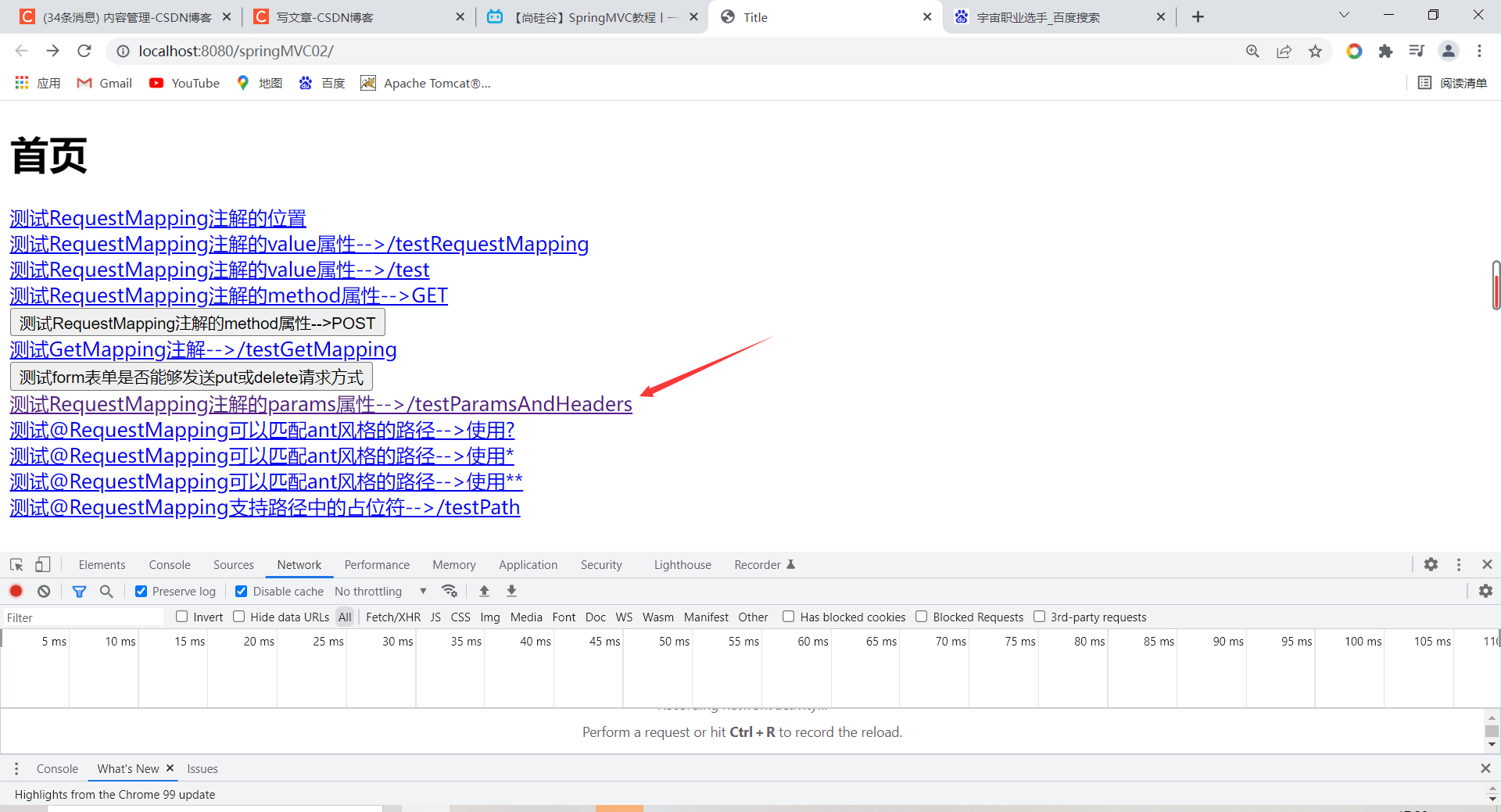Open the Chrome profile avatar
The image size is (1501, 812).
1448,51
